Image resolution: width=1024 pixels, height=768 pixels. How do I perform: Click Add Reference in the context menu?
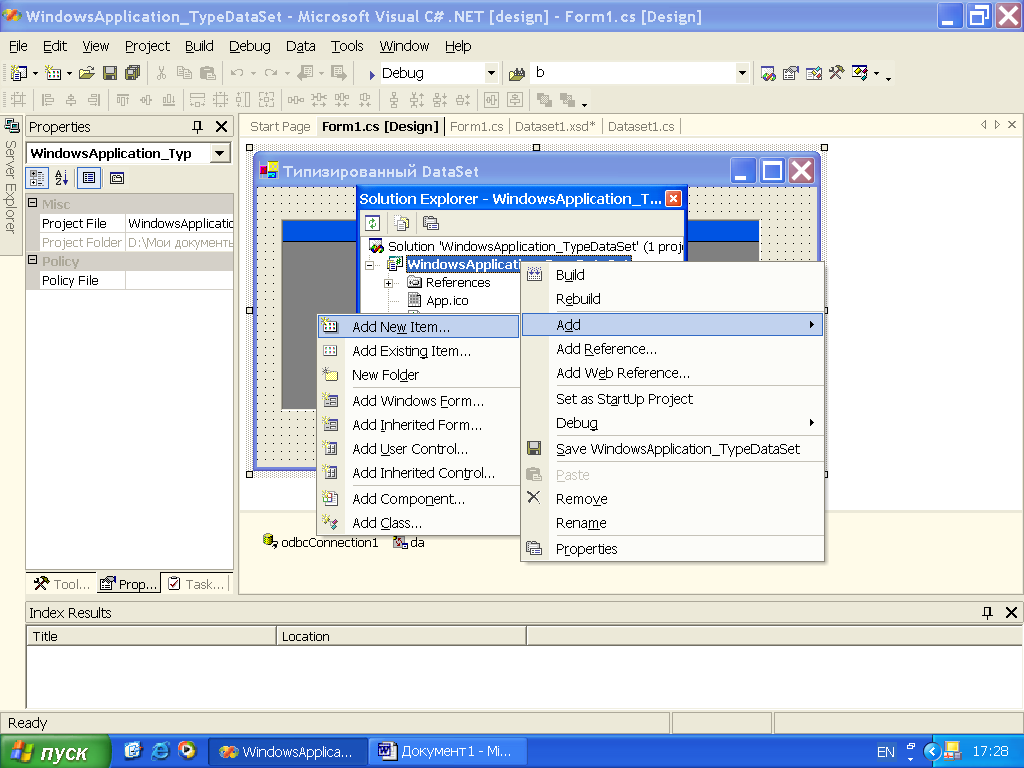pos(606,349)
